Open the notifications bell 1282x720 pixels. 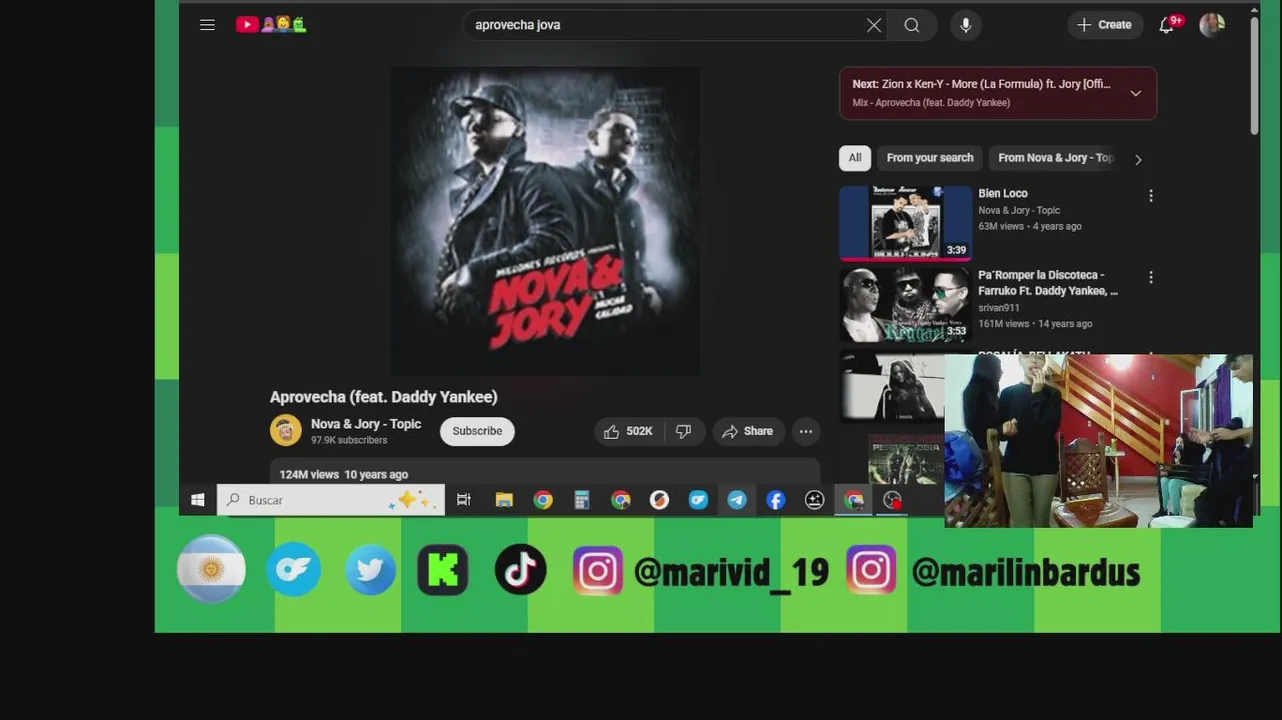(1167, 25)
